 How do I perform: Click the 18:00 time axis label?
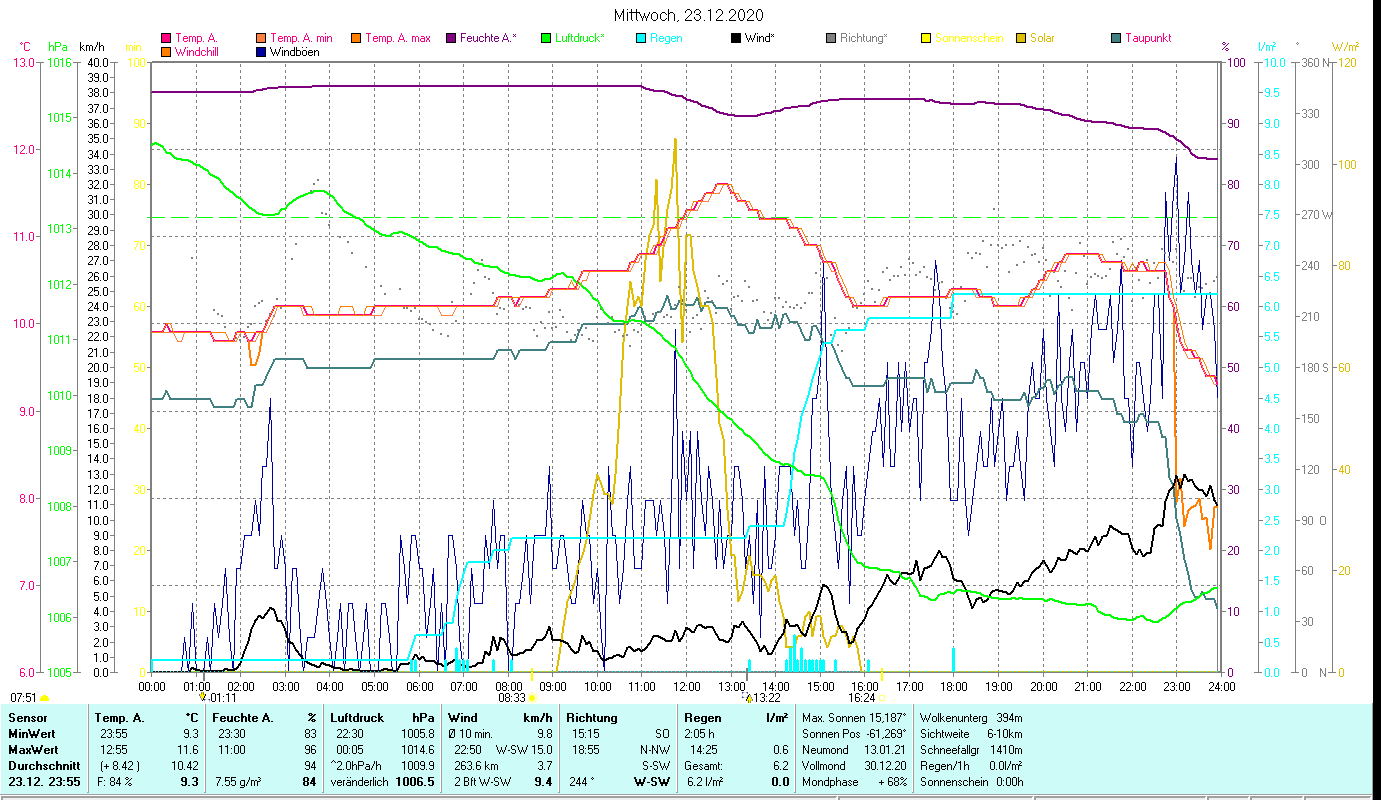point(954,687)
